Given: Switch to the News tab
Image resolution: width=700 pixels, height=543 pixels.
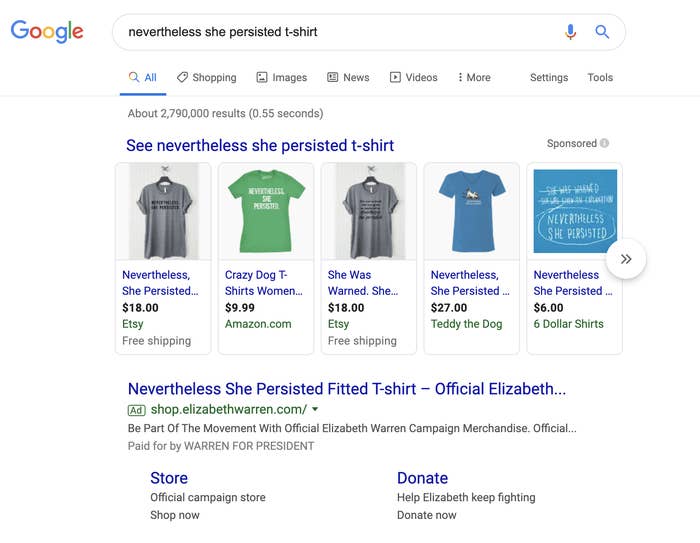Looking at the screenshot, I should (x=348, y=78).
